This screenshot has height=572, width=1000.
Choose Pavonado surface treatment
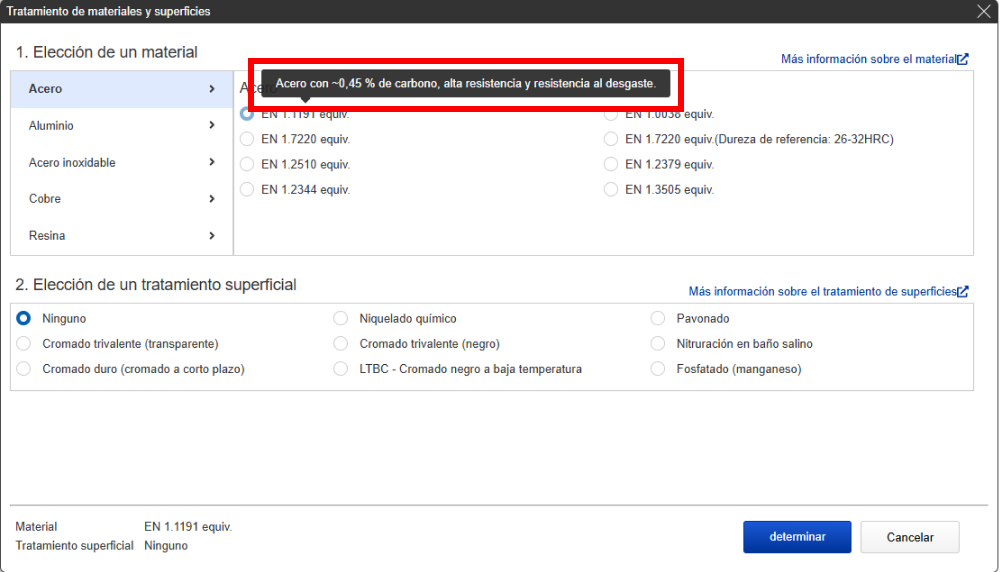click(x=657, y=319)
